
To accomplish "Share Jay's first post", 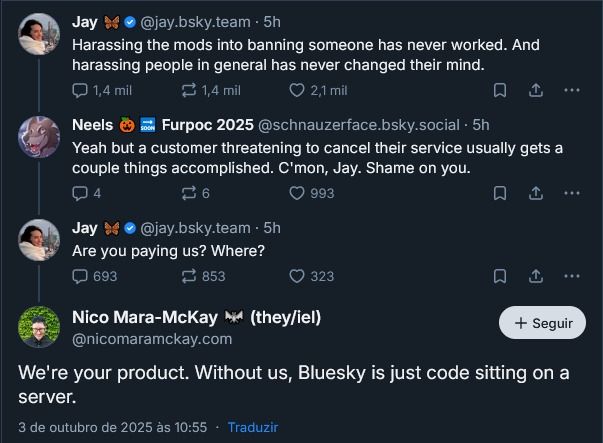I will [536, 90].
